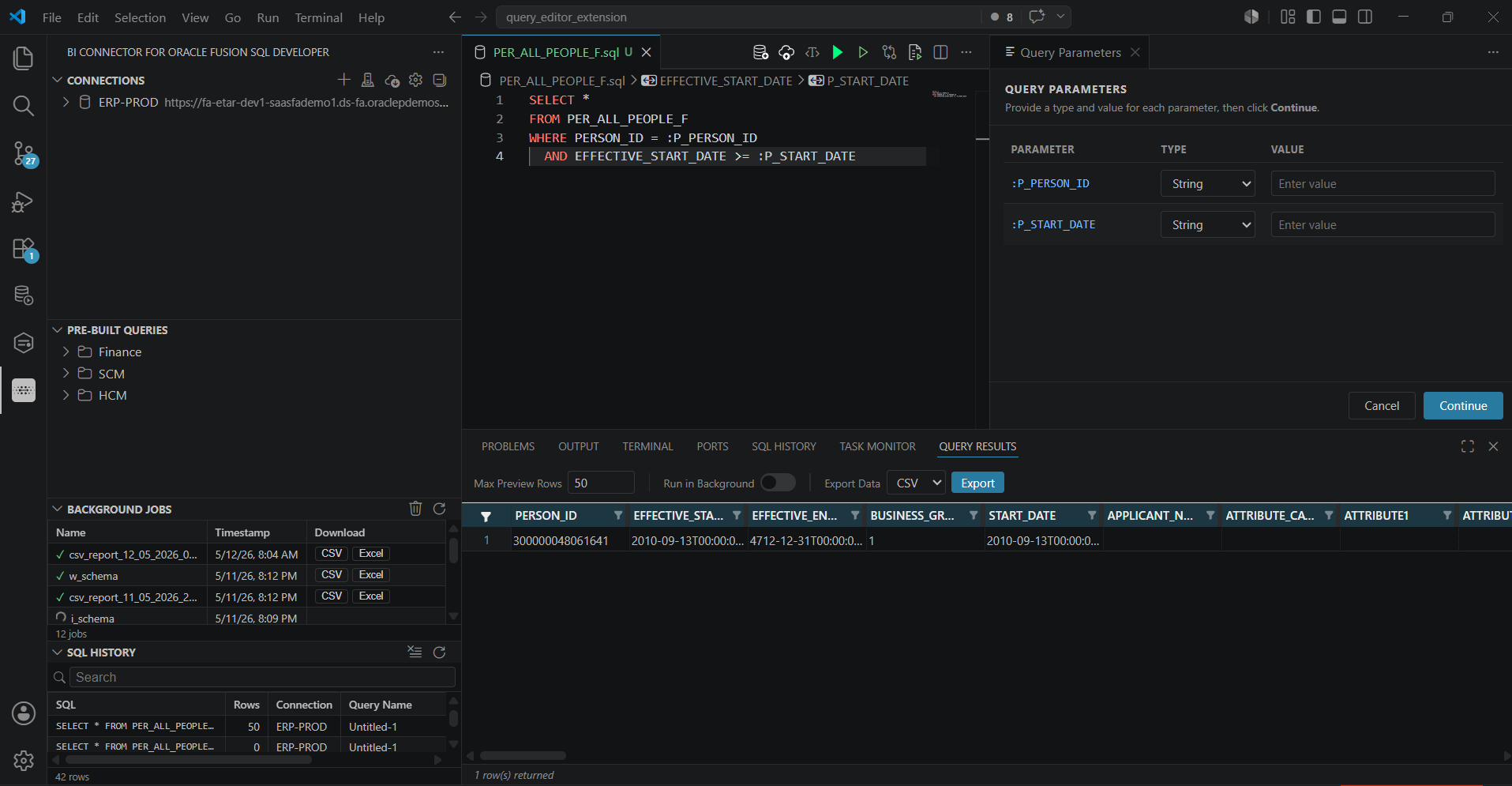The image size is (1512, 786).
Task: Click the database-plus icon in editor toolbar
Action: coord(760,52)
